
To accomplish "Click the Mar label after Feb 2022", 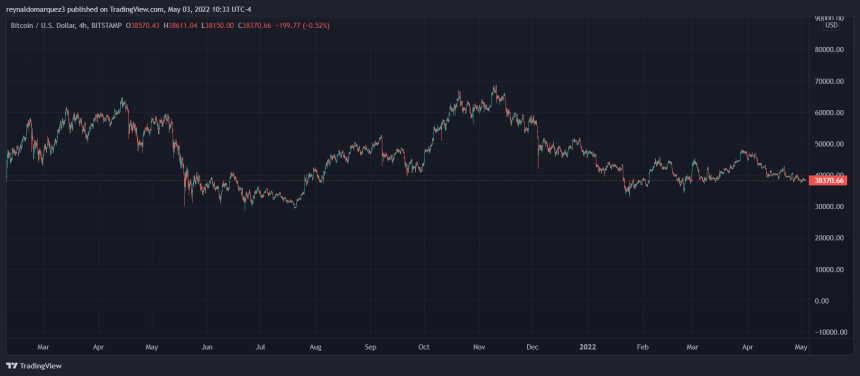I will tap(693, 347).
